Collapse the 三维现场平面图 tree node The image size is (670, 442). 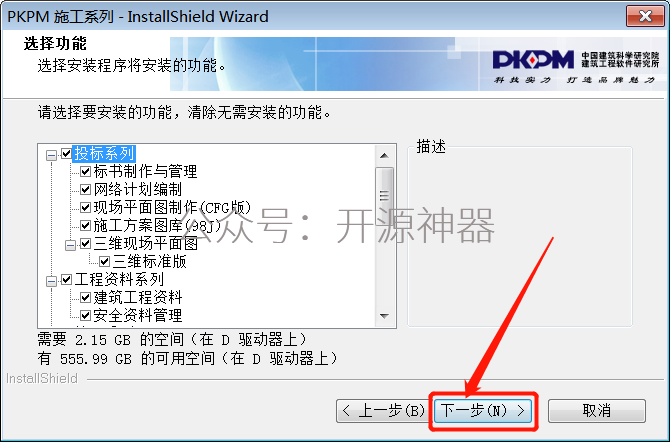[70, 245]
